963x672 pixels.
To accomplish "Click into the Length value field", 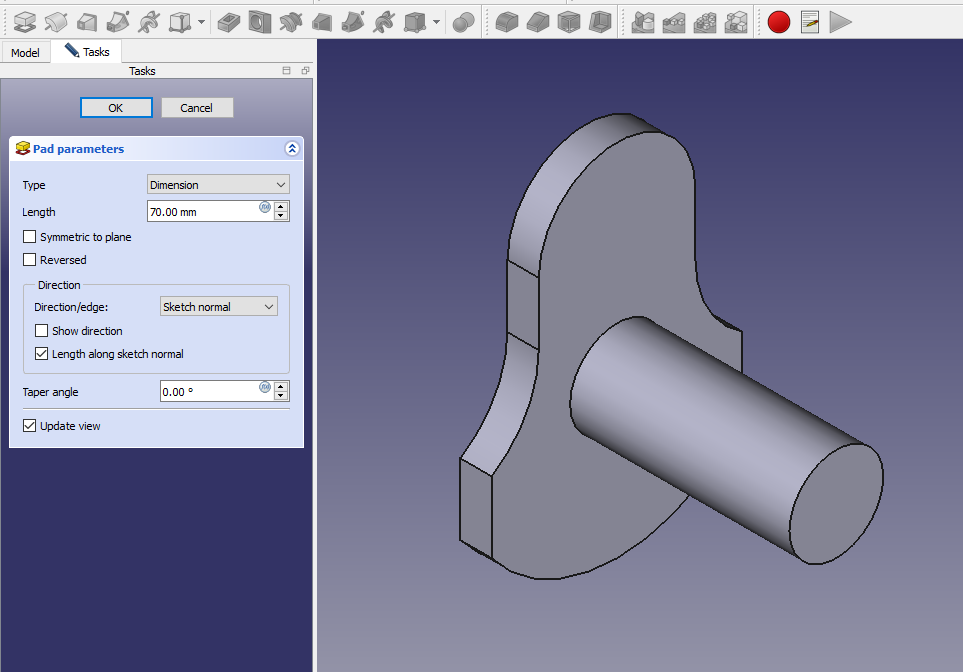I will click(202, 212).
